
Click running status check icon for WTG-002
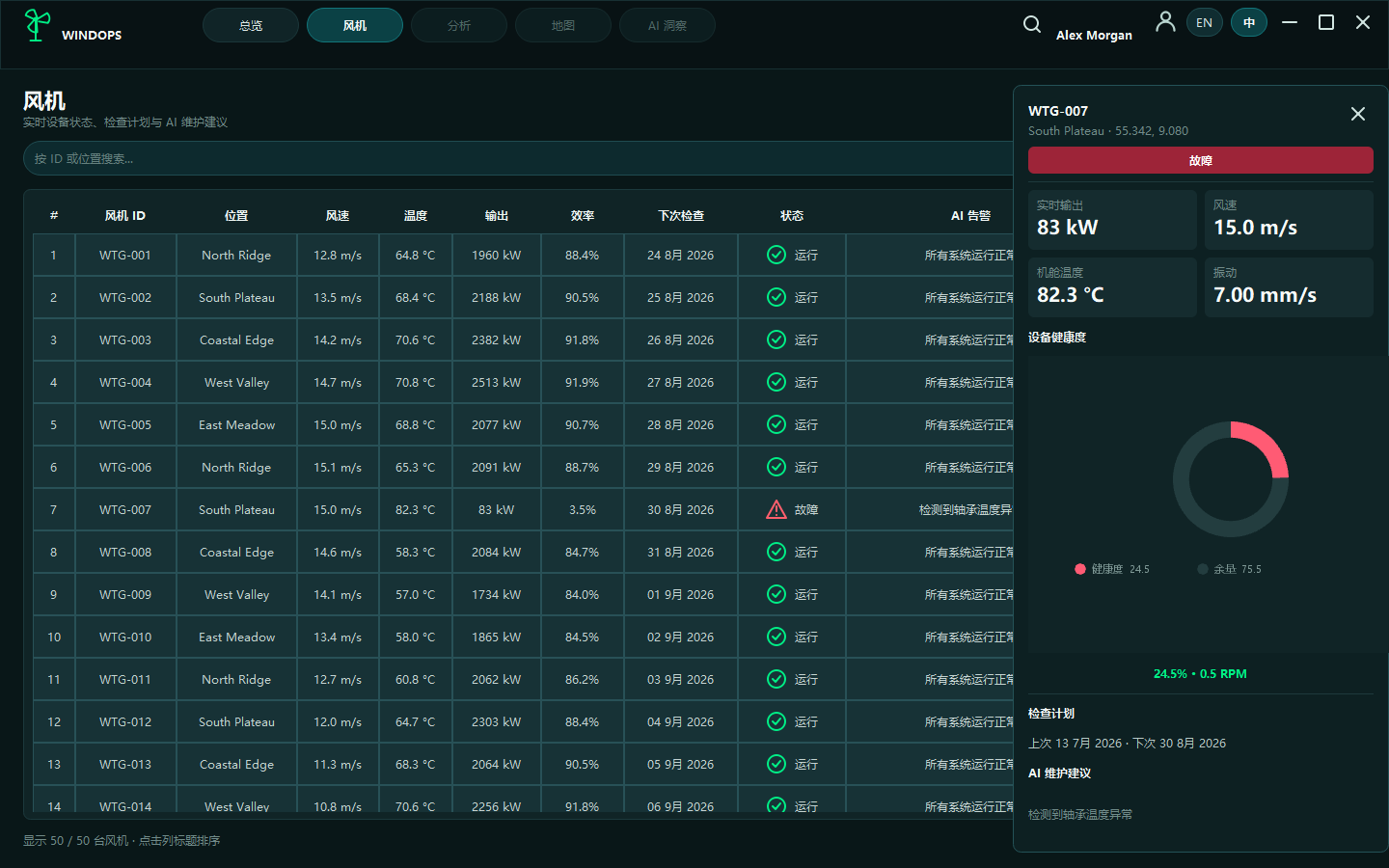click(x=776, y=297)
